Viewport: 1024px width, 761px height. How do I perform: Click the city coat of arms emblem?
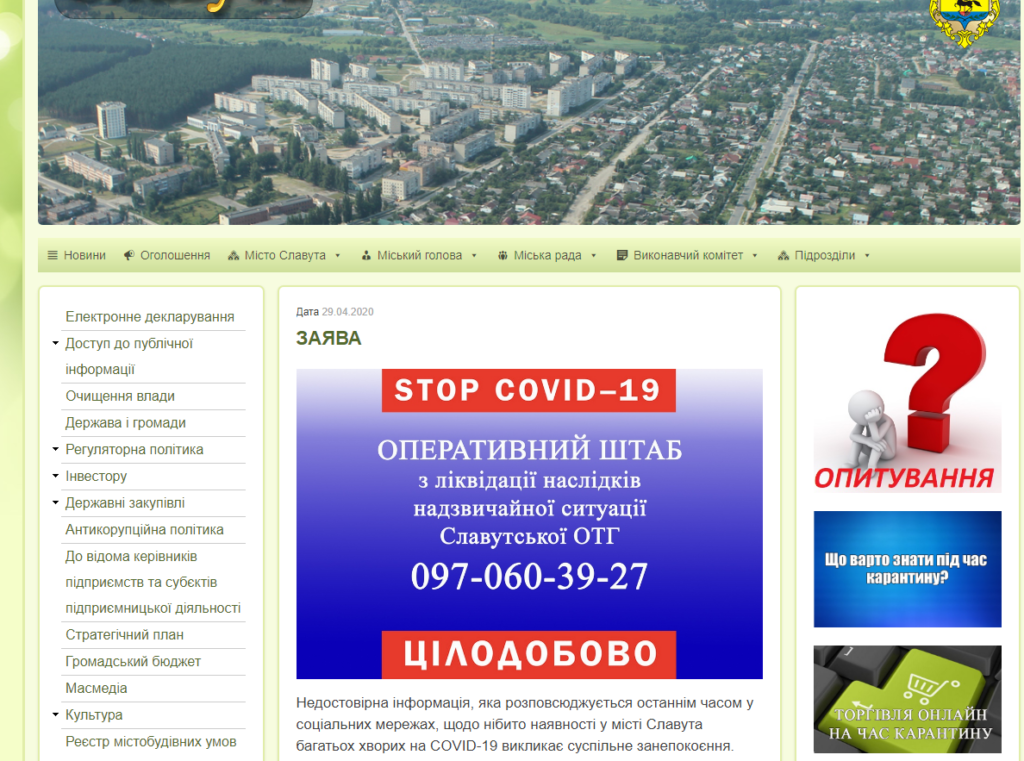click(x=964, y=22)
